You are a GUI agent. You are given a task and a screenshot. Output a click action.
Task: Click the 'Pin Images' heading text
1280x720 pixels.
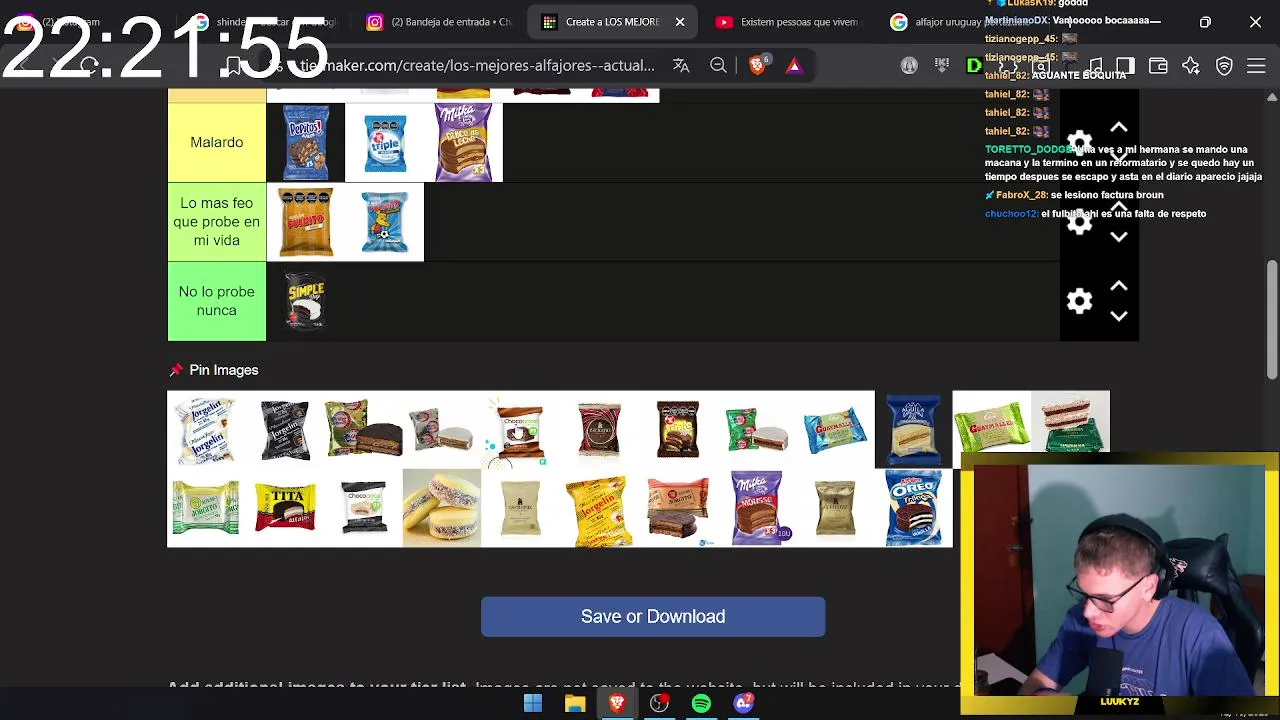pos(224,370)
